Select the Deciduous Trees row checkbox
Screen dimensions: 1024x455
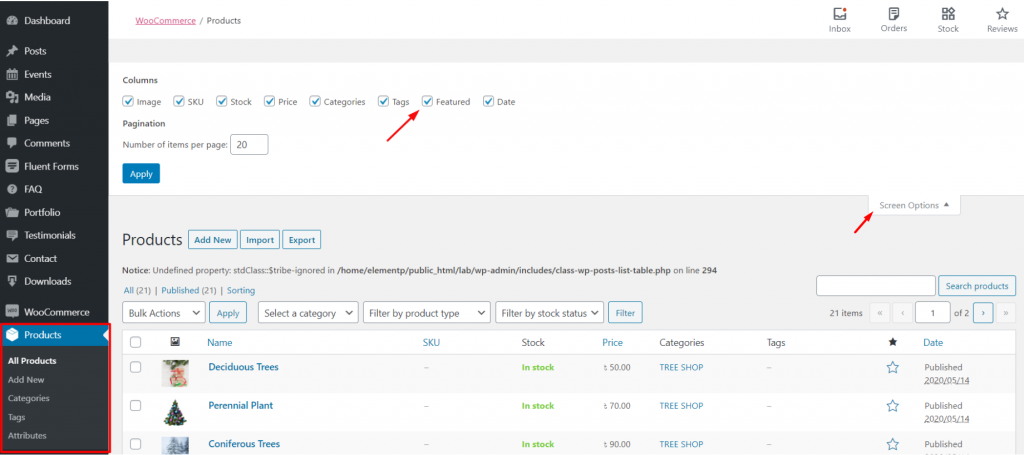pyautogui.click(x=136, y=367)
